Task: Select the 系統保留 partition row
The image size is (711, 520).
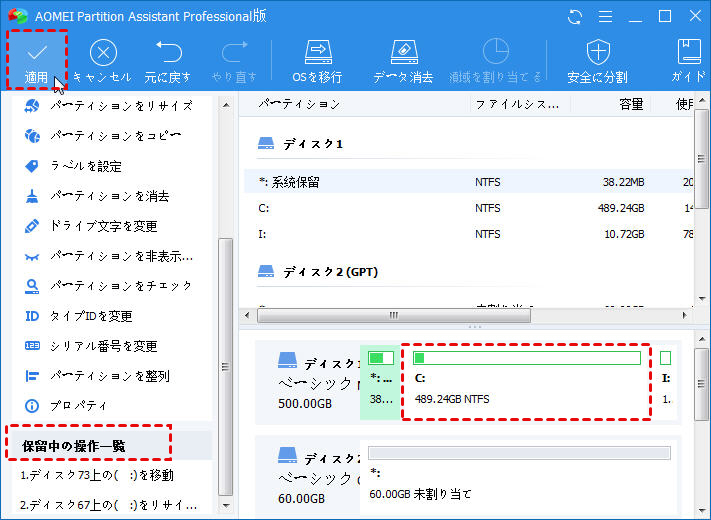Action: (469, 182)
